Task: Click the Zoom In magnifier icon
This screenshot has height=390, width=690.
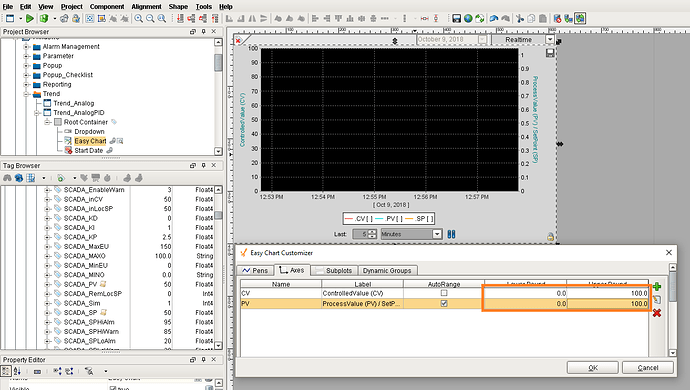Action: pyautogui.click(x=139, y=18)
